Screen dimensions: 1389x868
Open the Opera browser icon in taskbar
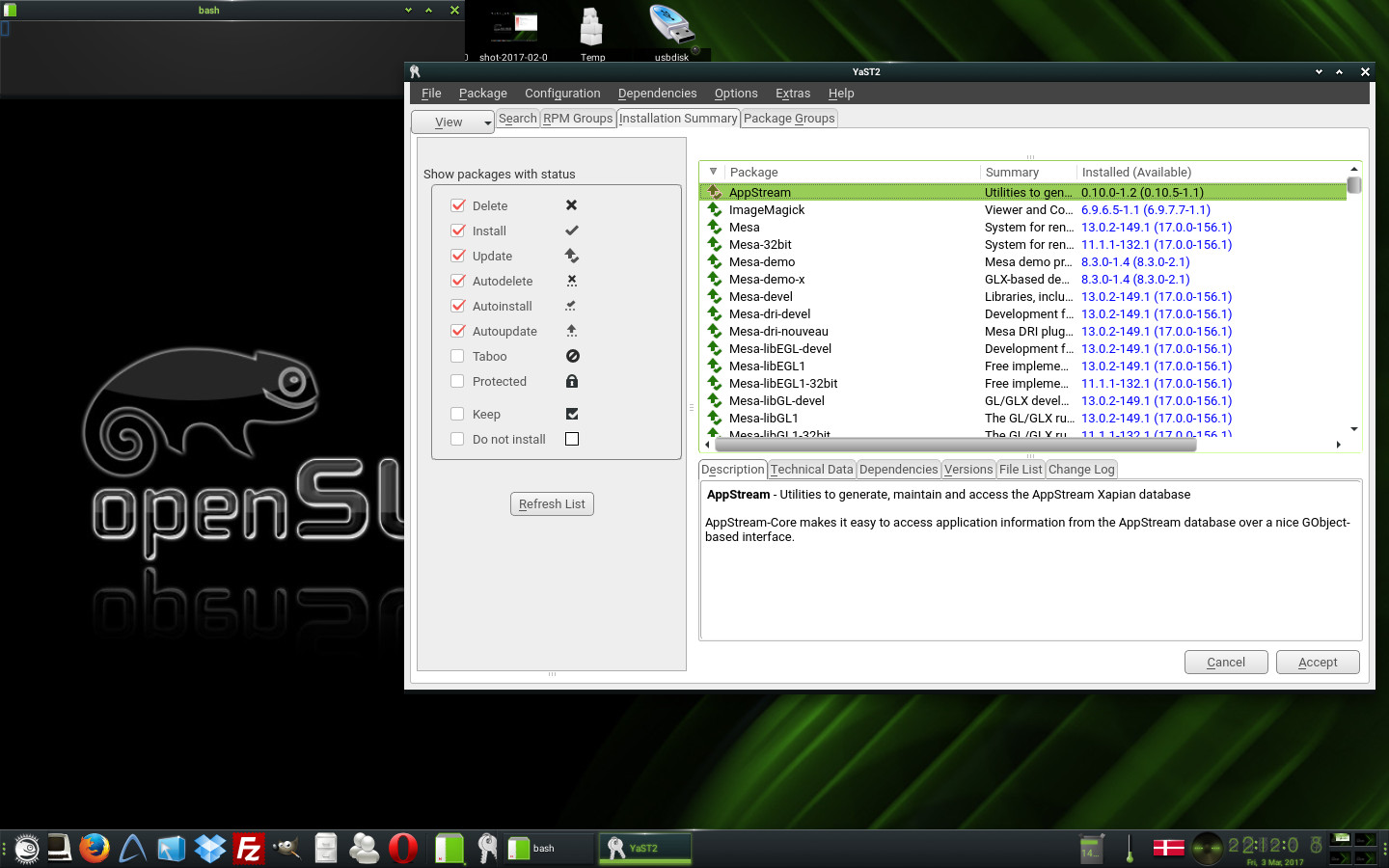(402, 848)
